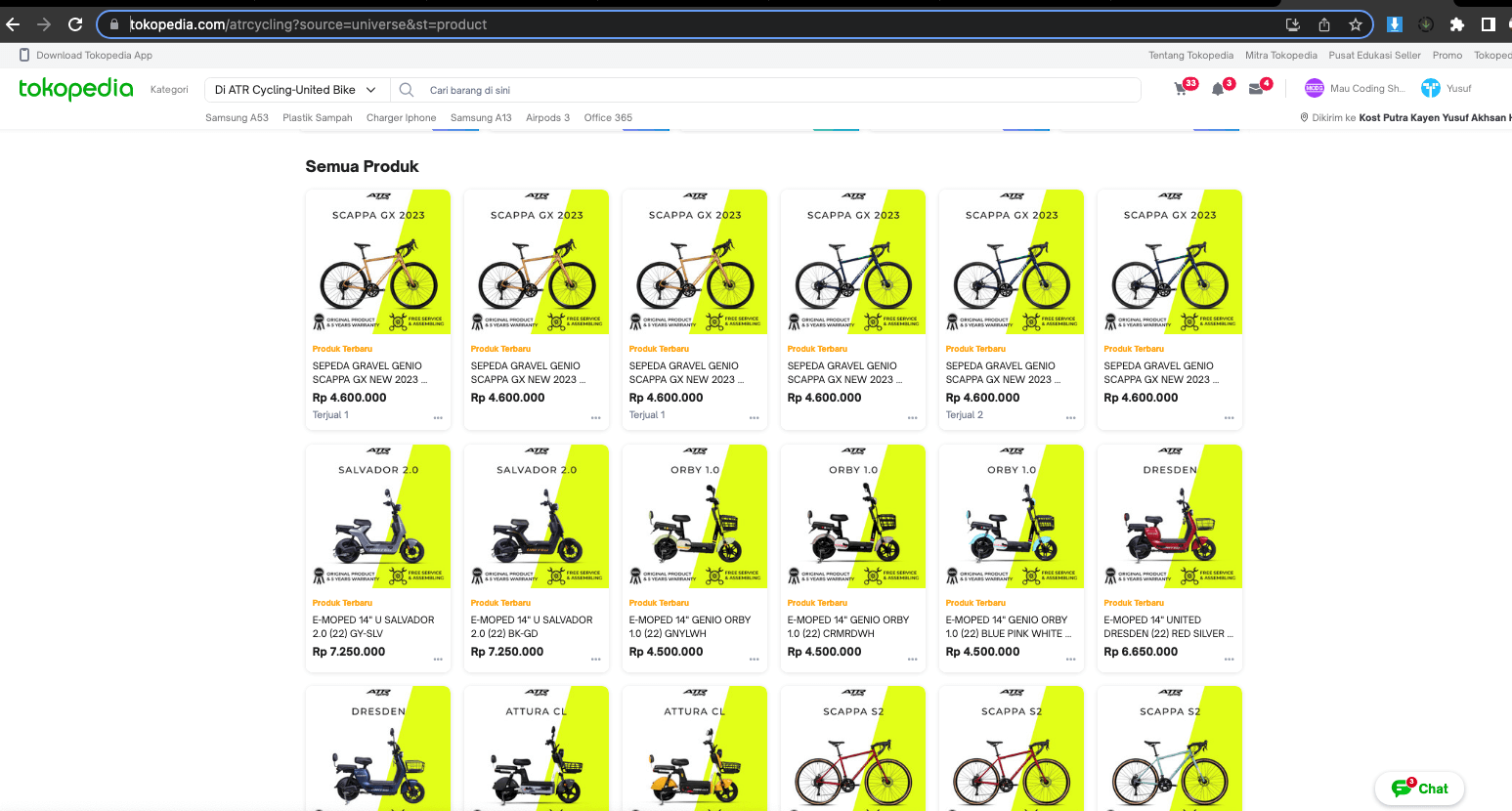Toggle browser side panel icon
The height and width of the screenshot is (811, 1512).
coord(1488,24)
